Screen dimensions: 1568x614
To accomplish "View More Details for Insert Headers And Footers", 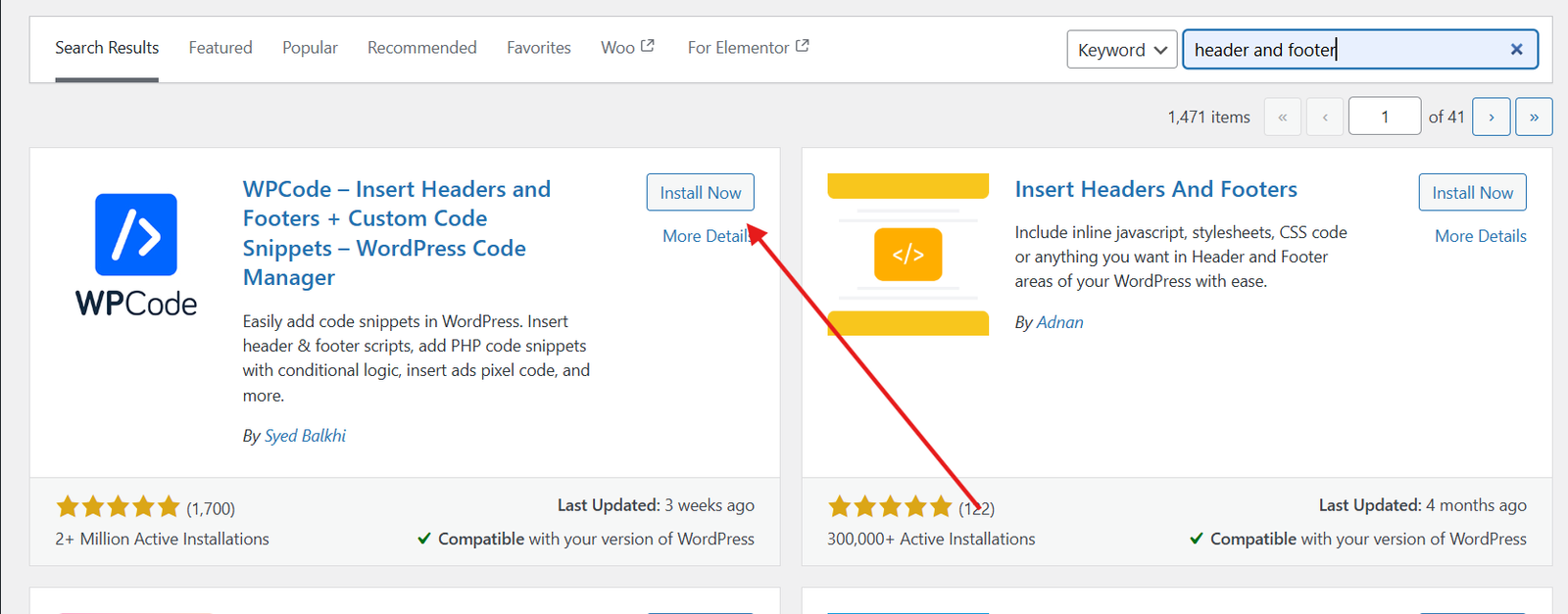I will pyautogui.click(x=1481, y=236).
